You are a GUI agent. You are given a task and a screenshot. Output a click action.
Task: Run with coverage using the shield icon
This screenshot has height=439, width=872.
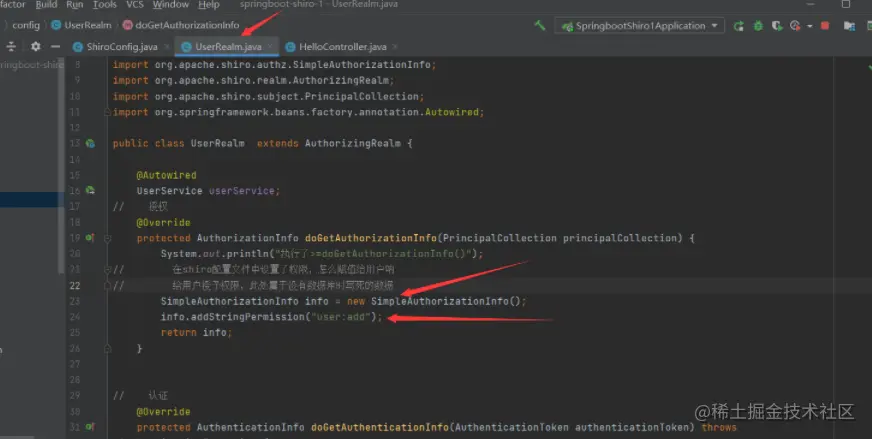[x=777, y=26]
